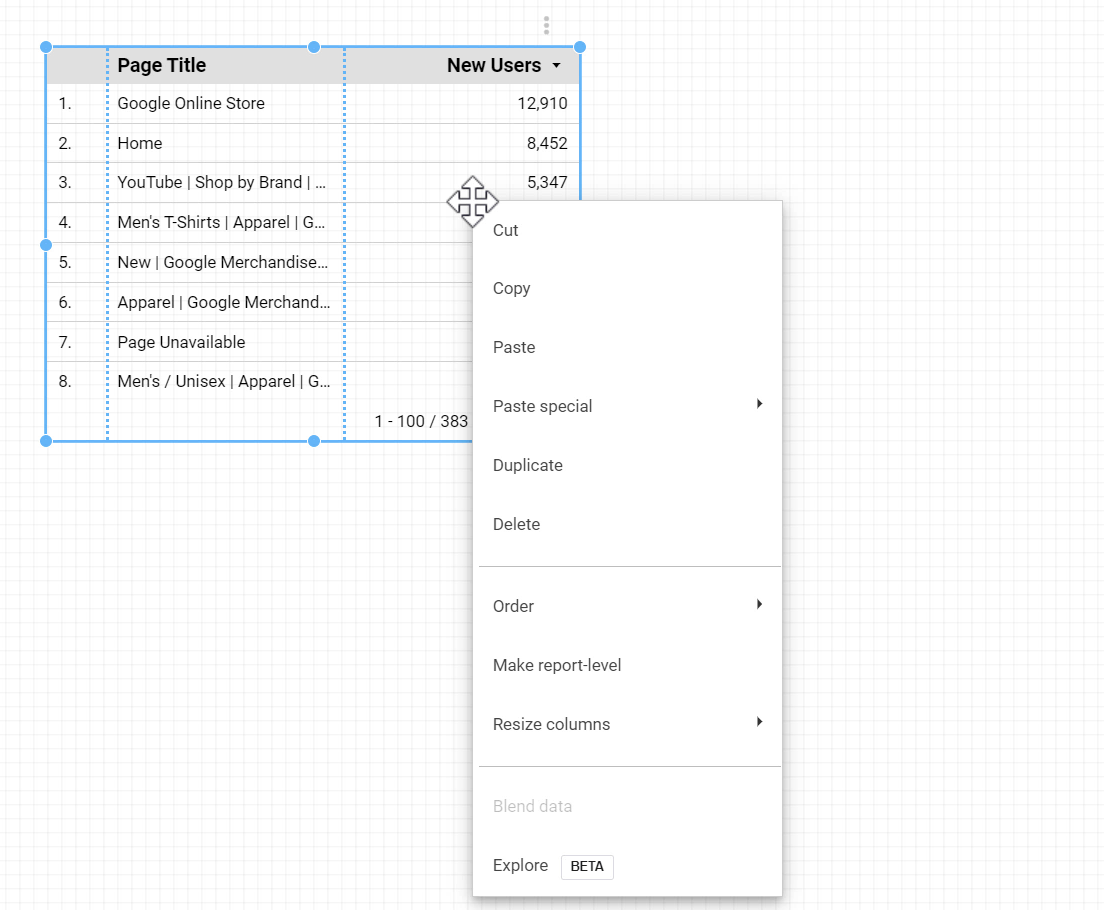Select Delete menu option

[627, 524]
